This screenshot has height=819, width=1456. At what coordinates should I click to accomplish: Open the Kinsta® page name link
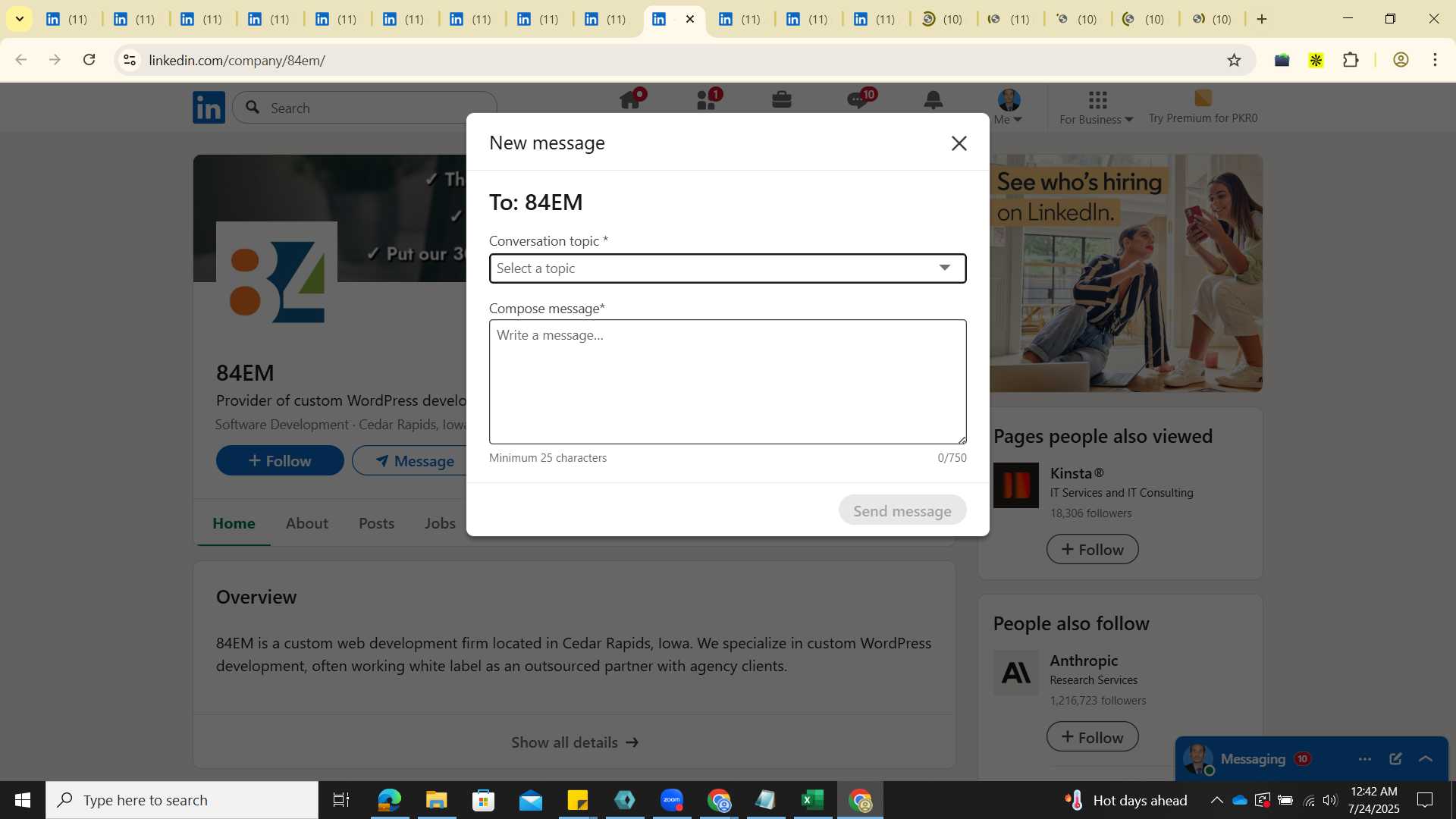(1077, 472)
